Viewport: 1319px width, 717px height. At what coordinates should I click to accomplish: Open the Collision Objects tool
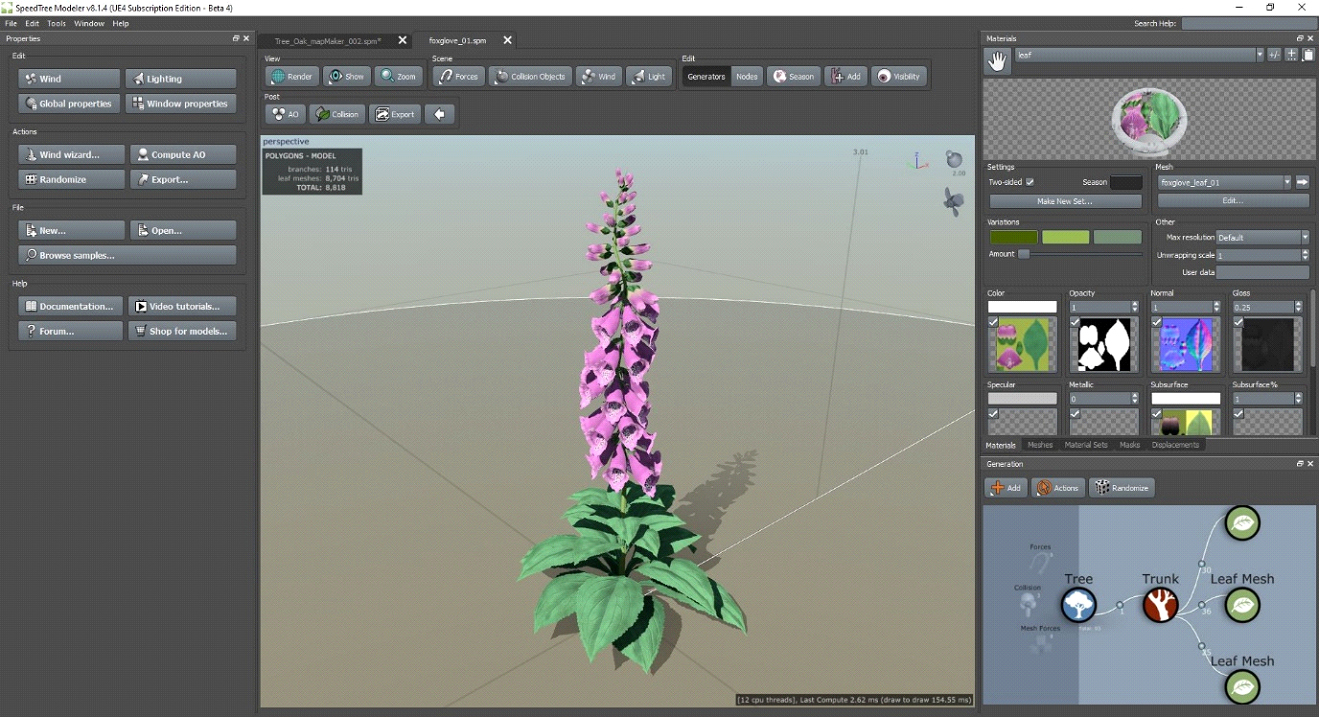coord(531,76)
